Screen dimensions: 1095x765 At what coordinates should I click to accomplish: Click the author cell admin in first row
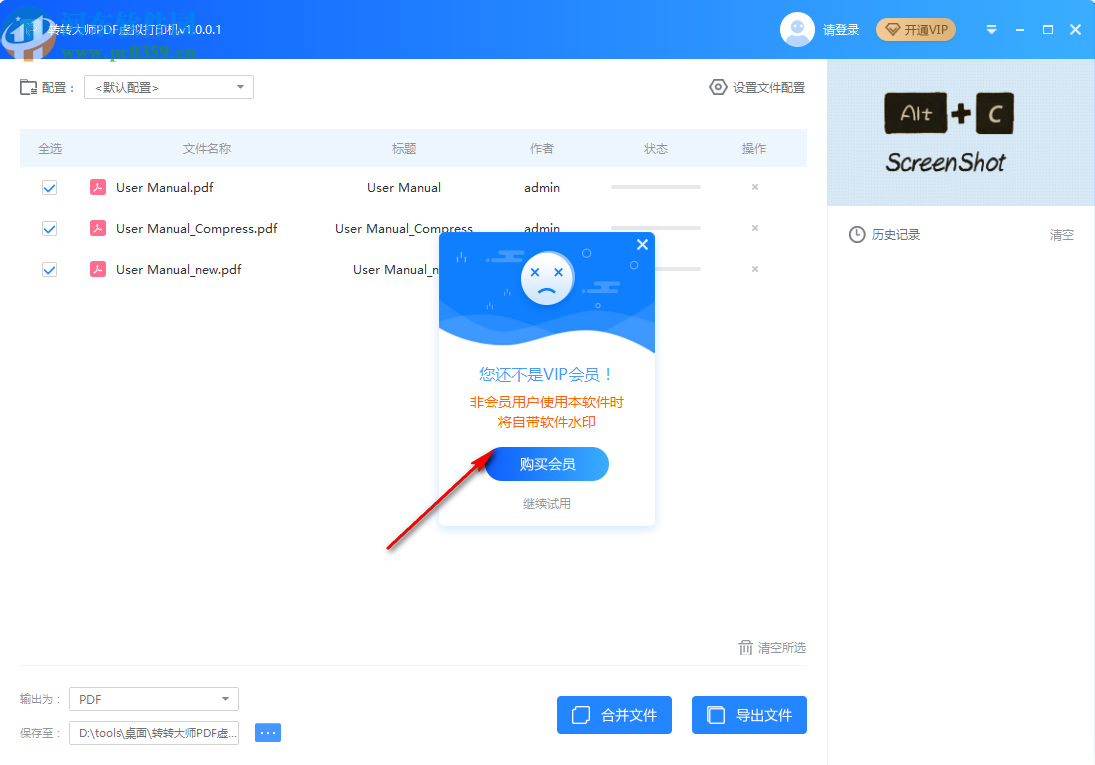tap(542, 187)
